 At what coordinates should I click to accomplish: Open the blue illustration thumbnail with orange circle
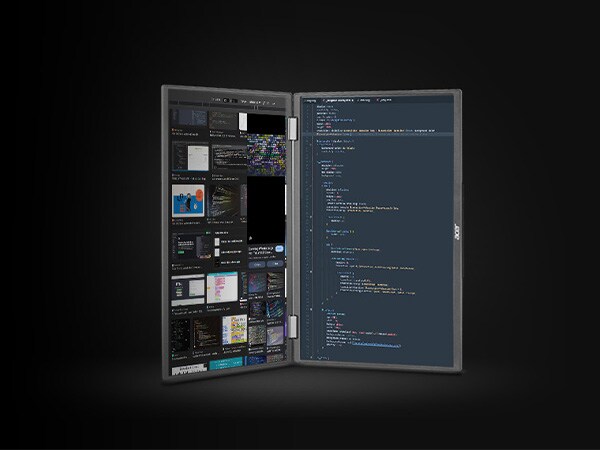click(x=188, y=201)
